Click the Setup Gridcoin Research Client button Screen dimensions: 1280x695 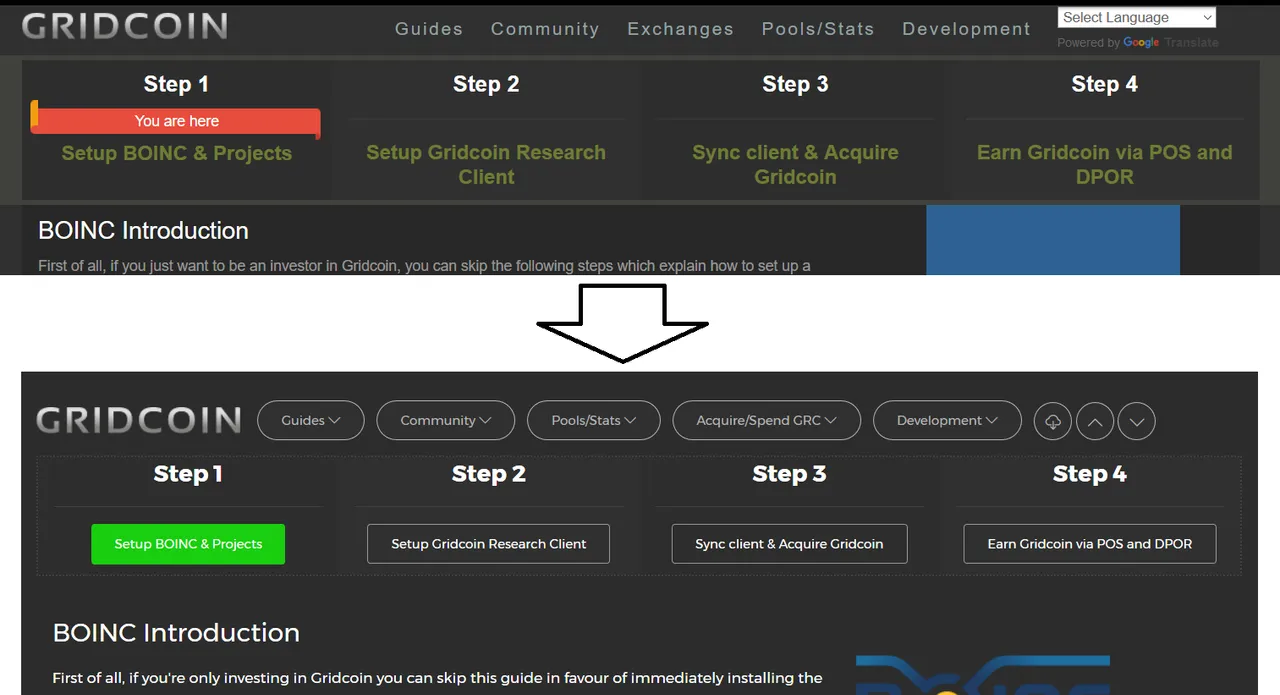click(488, 544)
